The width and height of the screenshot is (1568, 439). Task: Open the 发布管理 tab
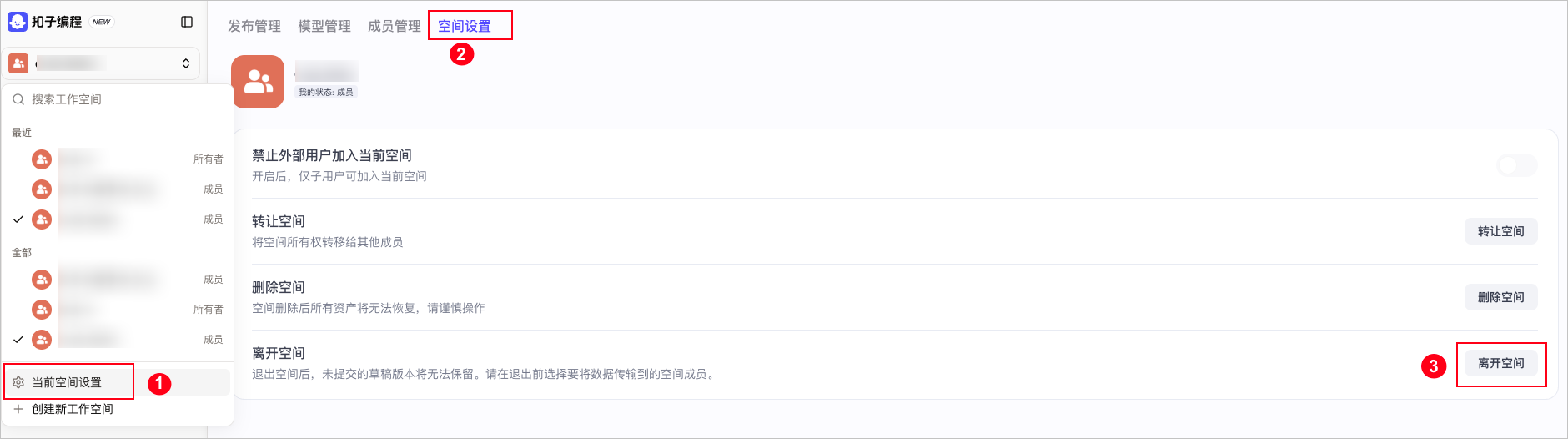point(254,26)
